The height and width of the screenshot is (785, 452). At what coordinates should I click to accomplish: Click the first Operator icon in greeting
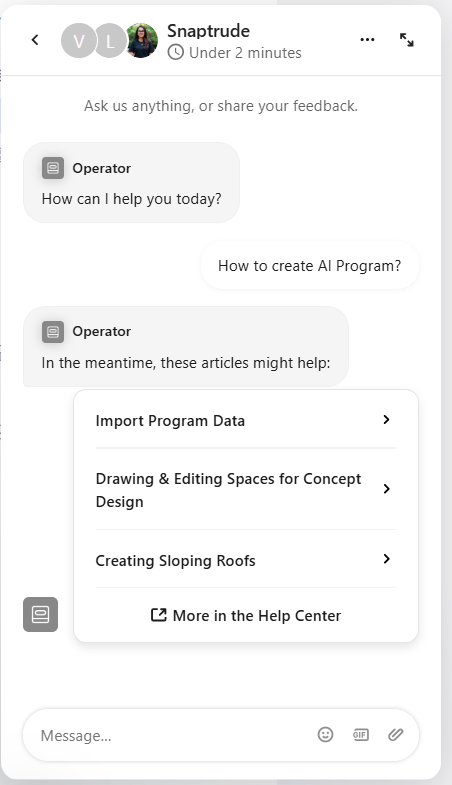pyautogui.click(x=53, y=168)
